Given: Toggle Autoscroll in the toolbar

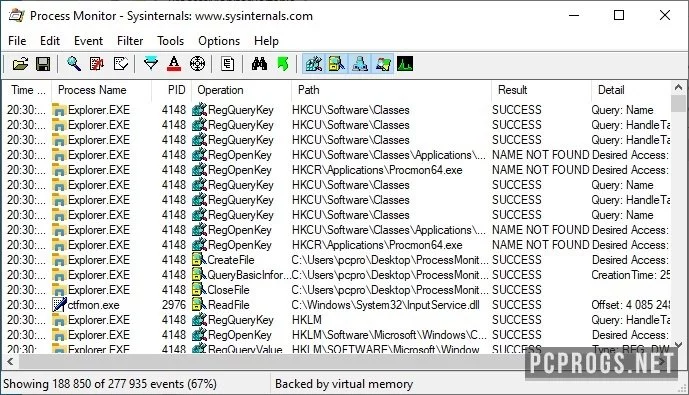Looking at the screenshot, I should pos(97,64).
